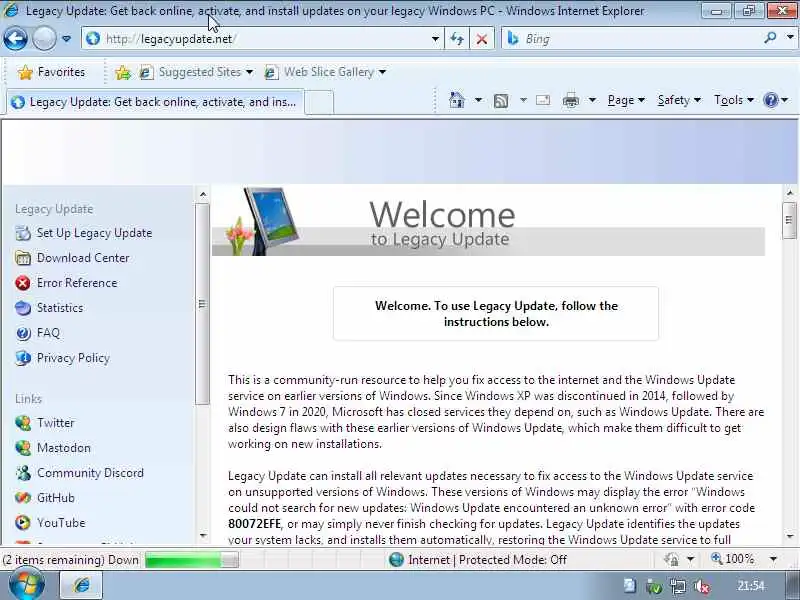Open the GitHub sidebar link
800x600 pixels.
56,497
